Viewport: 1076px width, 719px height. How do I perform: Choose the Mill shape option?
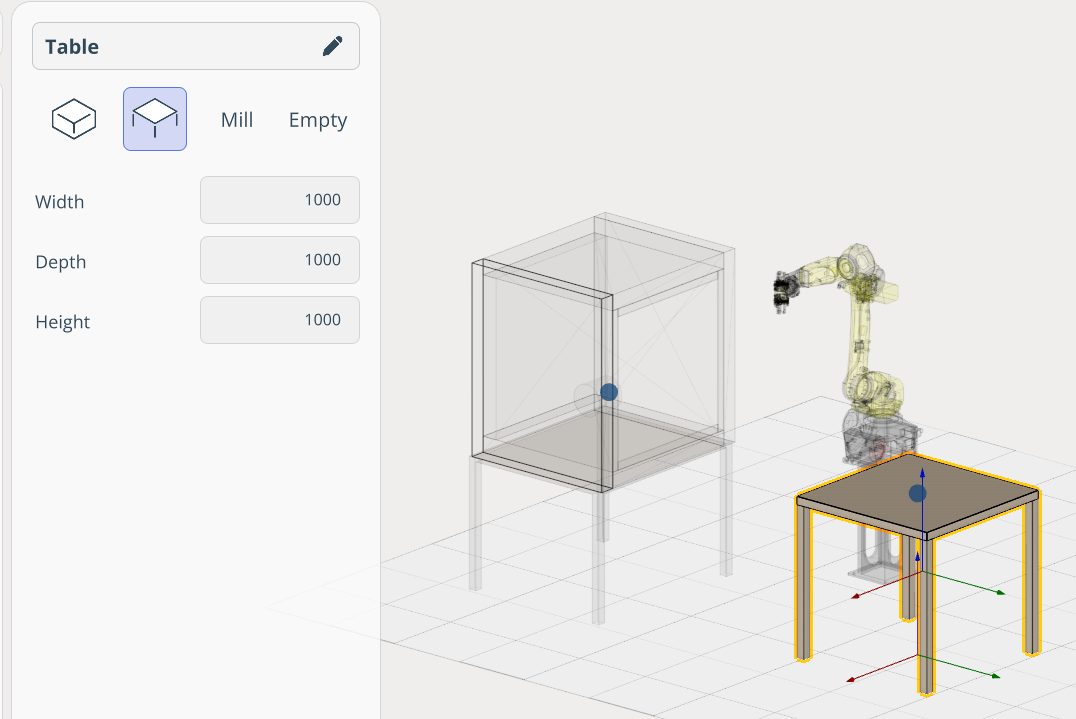237,120
